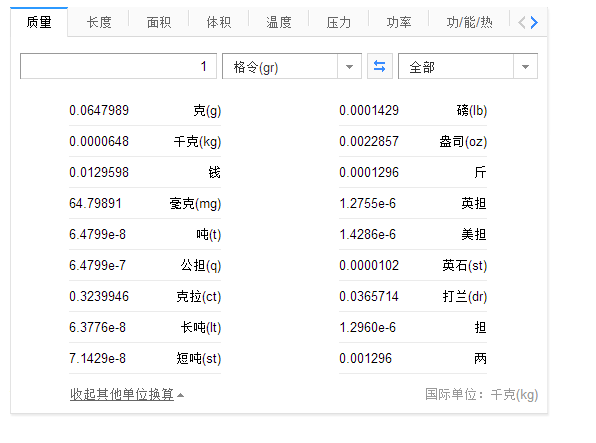
Task: Switch to the 面积 tab
Action: 159,22
